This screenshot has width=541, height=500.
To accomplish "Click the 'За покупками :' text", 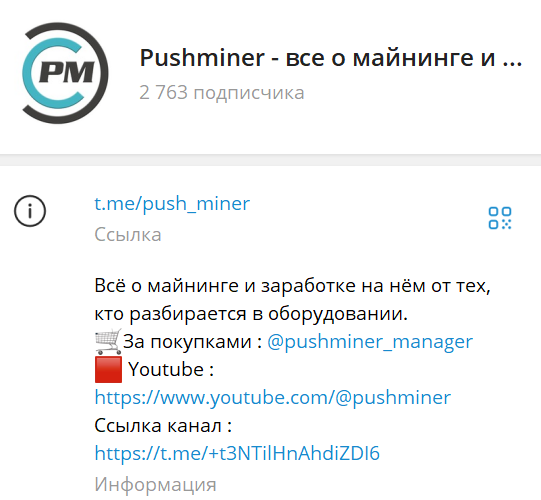I will pos(193,342).
